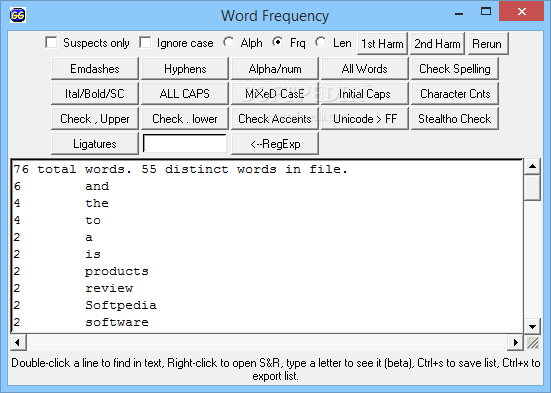551x393 pixels.
Task: Click the Rerun button
Action: 488,44
